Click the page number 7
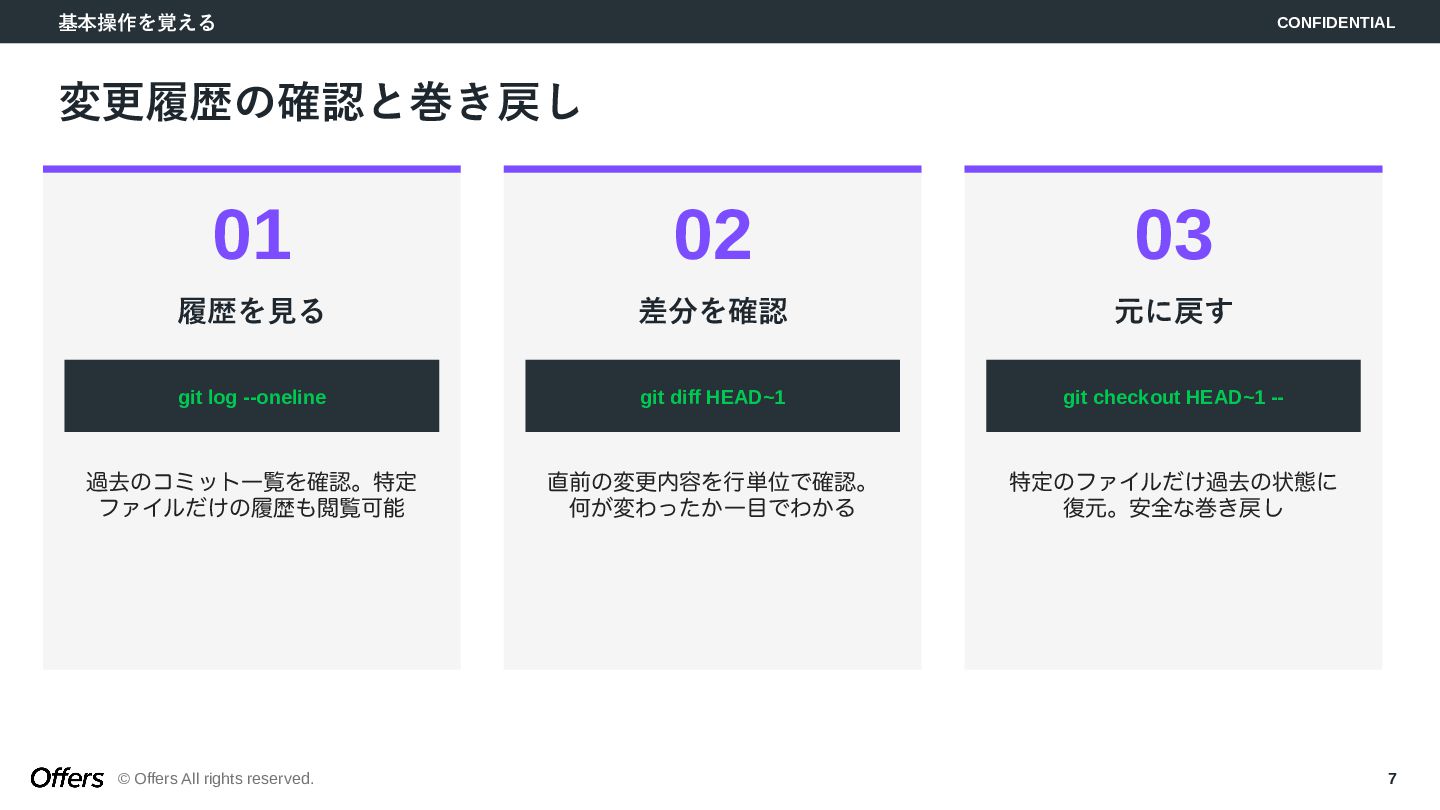The image size is (1440, 810). coord(1392,778)
